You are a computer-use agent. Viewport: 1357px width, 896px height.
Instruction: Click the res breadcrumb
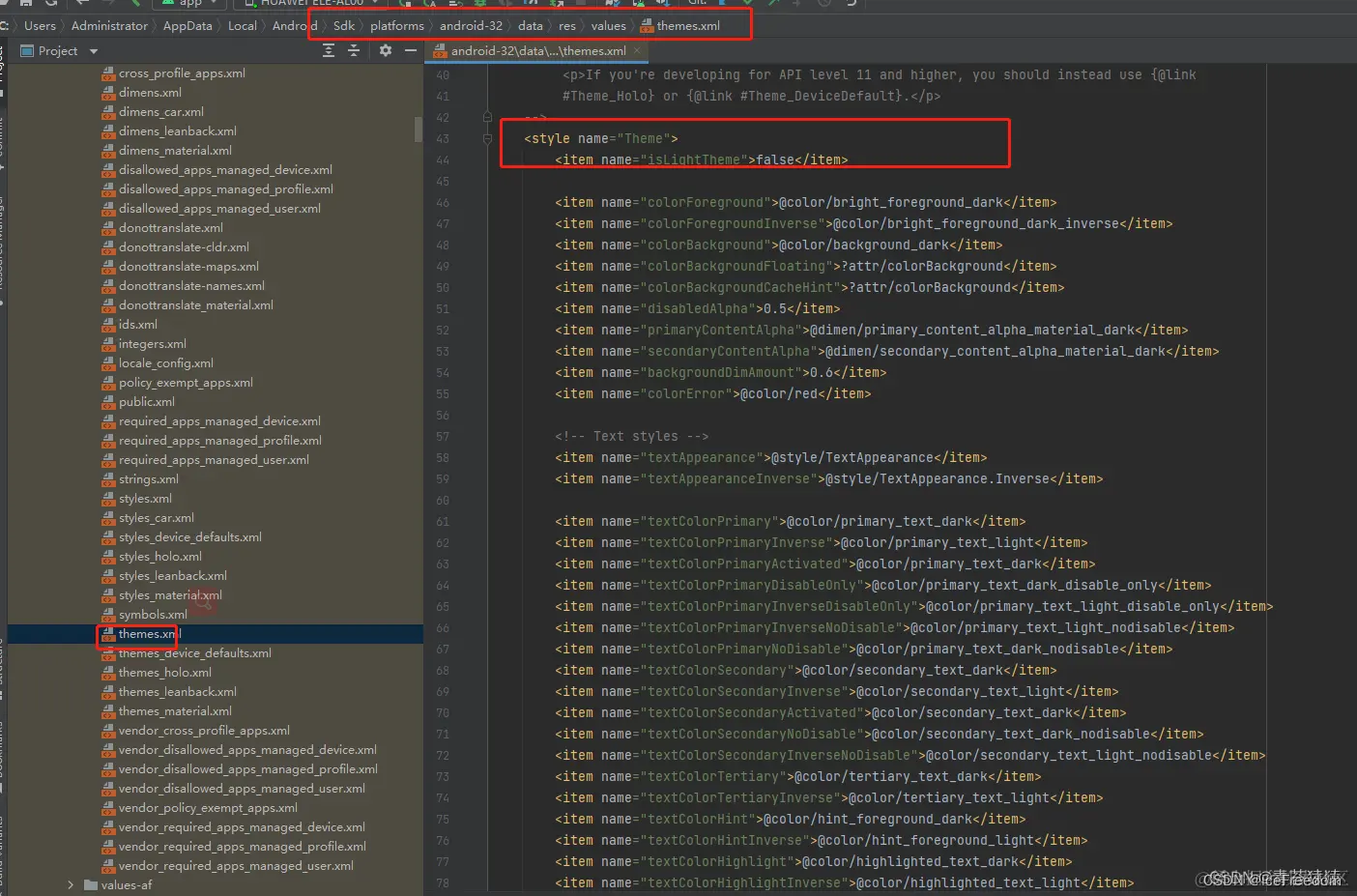coord(567,26)
